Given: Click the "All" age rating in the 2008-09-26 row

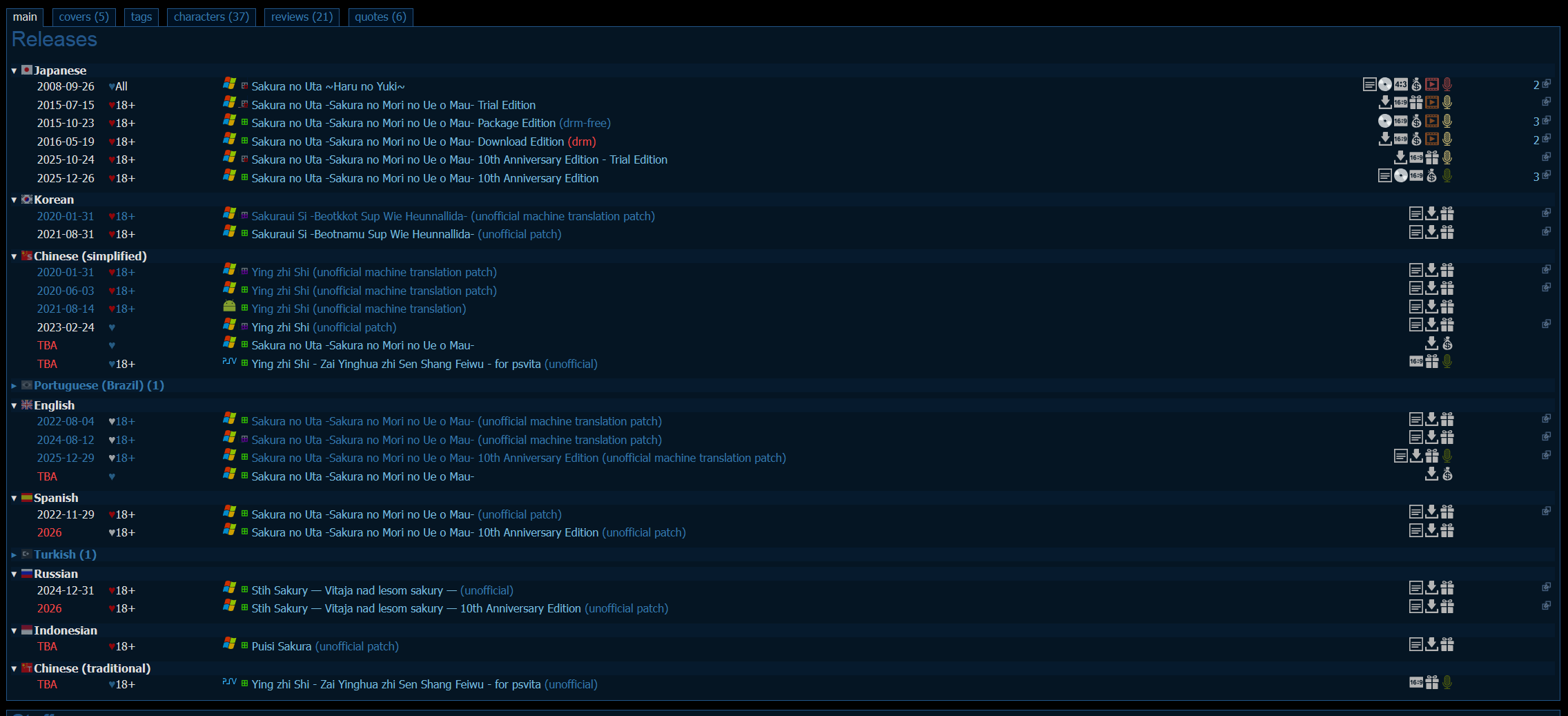Looking at the screenshot, I should click(121, 86).
